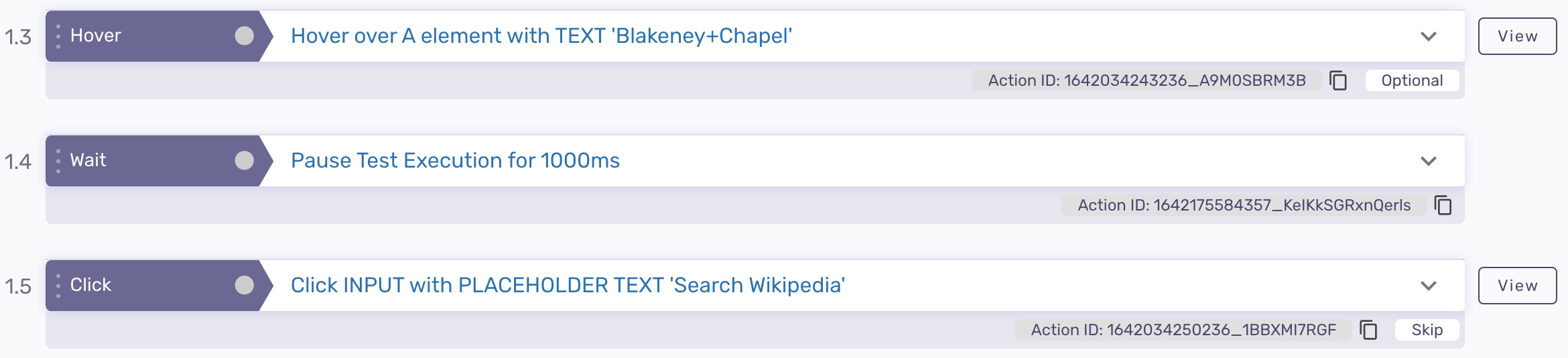Grab the drag handle on Wait step
The height and width of the screenshot is (358, 1568).
(58, 161)
